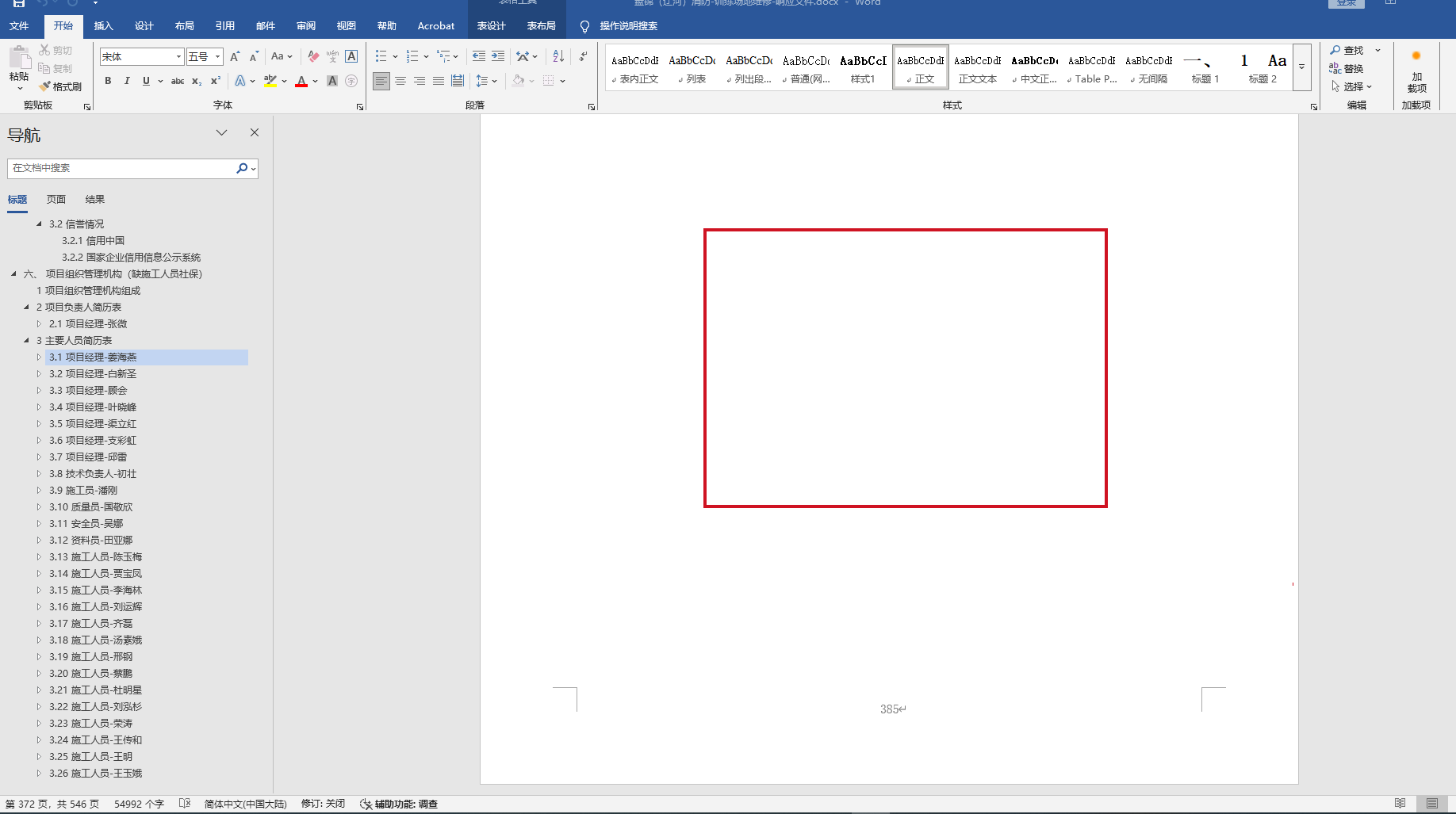
Task: Show or hide paragraph marks icon
Action: (583, 56)
